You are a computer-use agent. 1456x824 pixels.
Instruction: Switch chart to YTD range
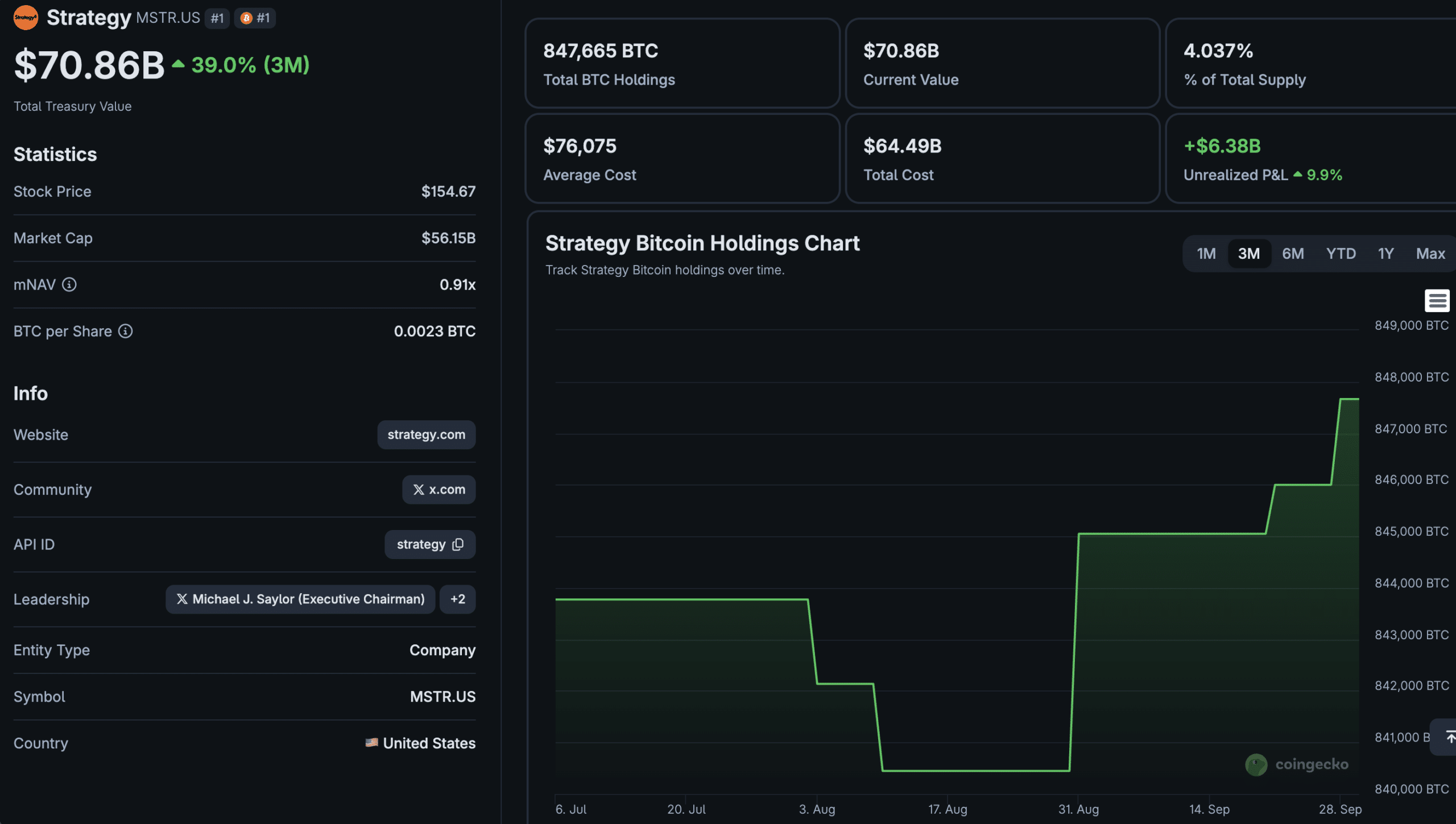coord(1341,254)
